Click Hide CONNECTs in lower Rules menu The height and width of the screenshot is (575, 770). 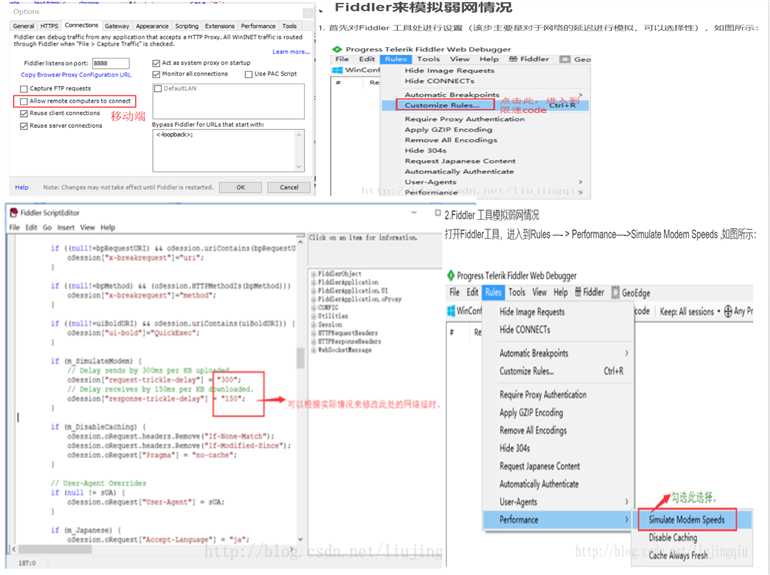tap(524, 329)
